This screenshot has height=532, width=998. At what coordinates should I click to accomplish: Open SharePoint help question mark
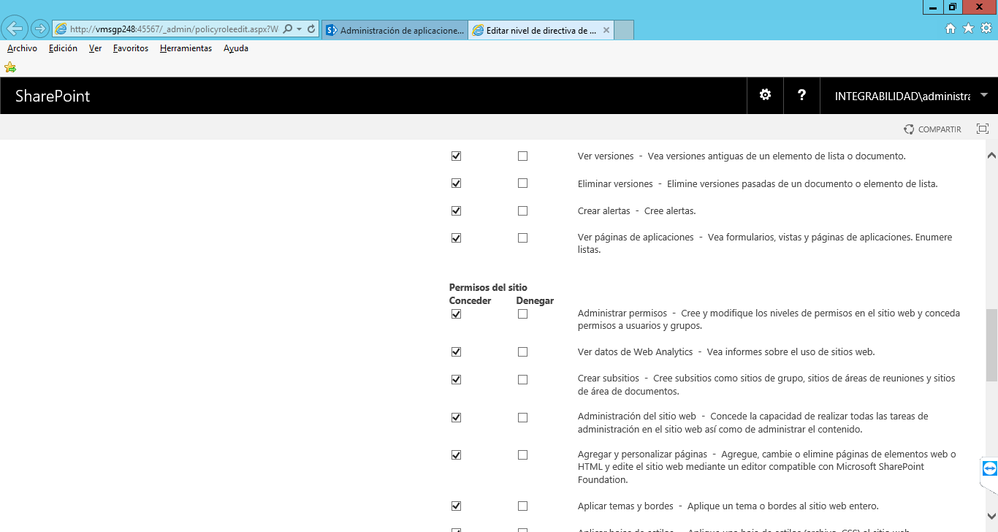pos(801,95)
